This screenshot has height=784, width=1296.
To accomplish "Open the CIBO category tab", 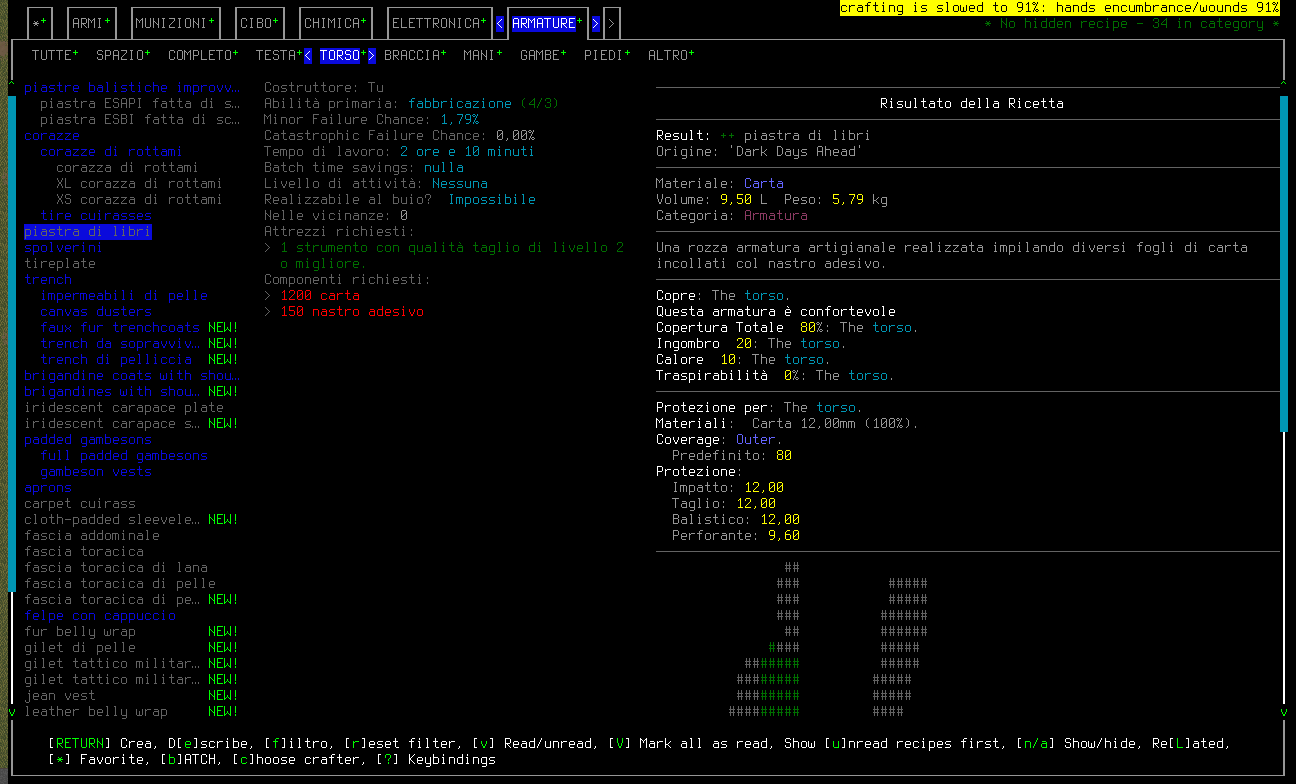I will point(260,23).
